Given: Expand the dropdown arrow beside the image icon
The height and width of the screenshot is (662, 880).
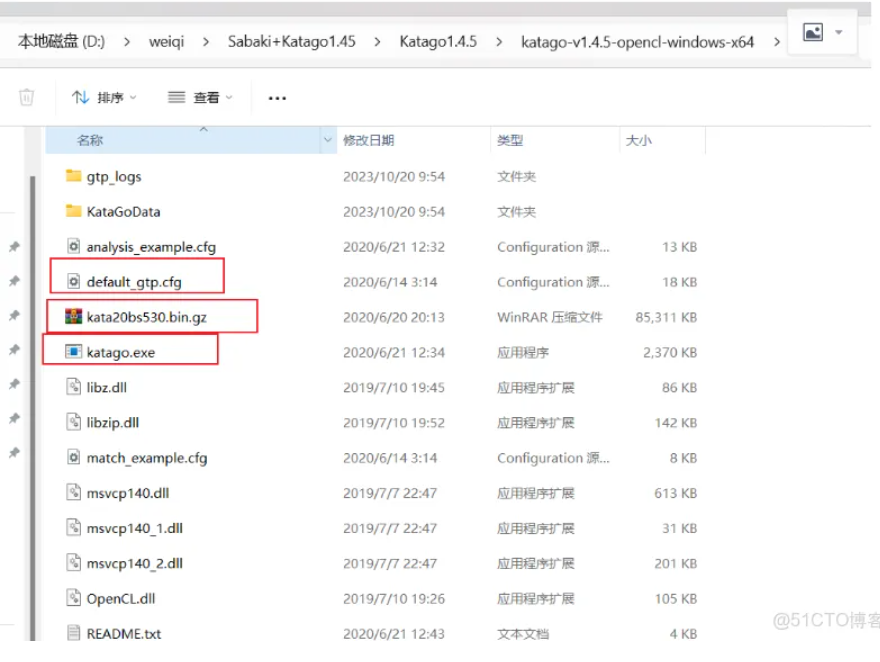Looking at the screenshot, I should 838,32.
